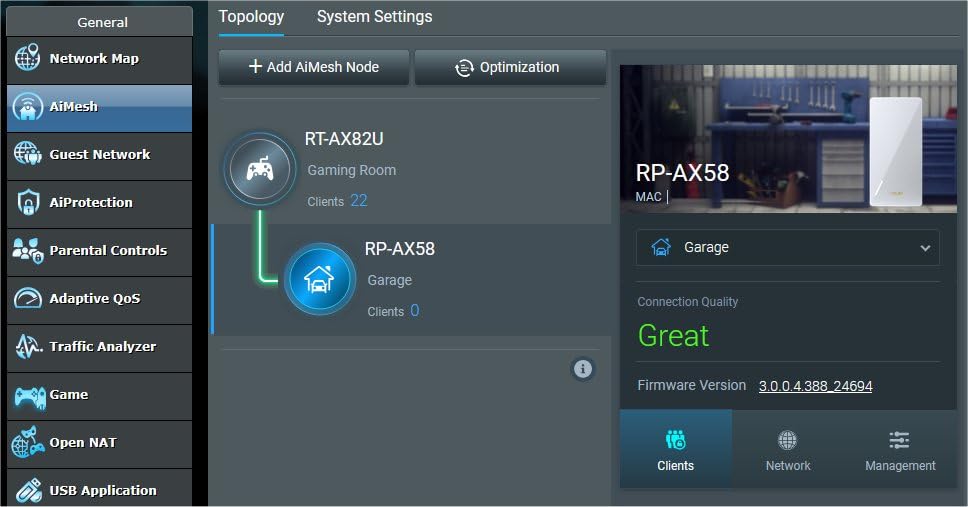This screenshot has width=968, height=507.
Task: Click the AiMesh house signal icon
Action: [27, 106]
